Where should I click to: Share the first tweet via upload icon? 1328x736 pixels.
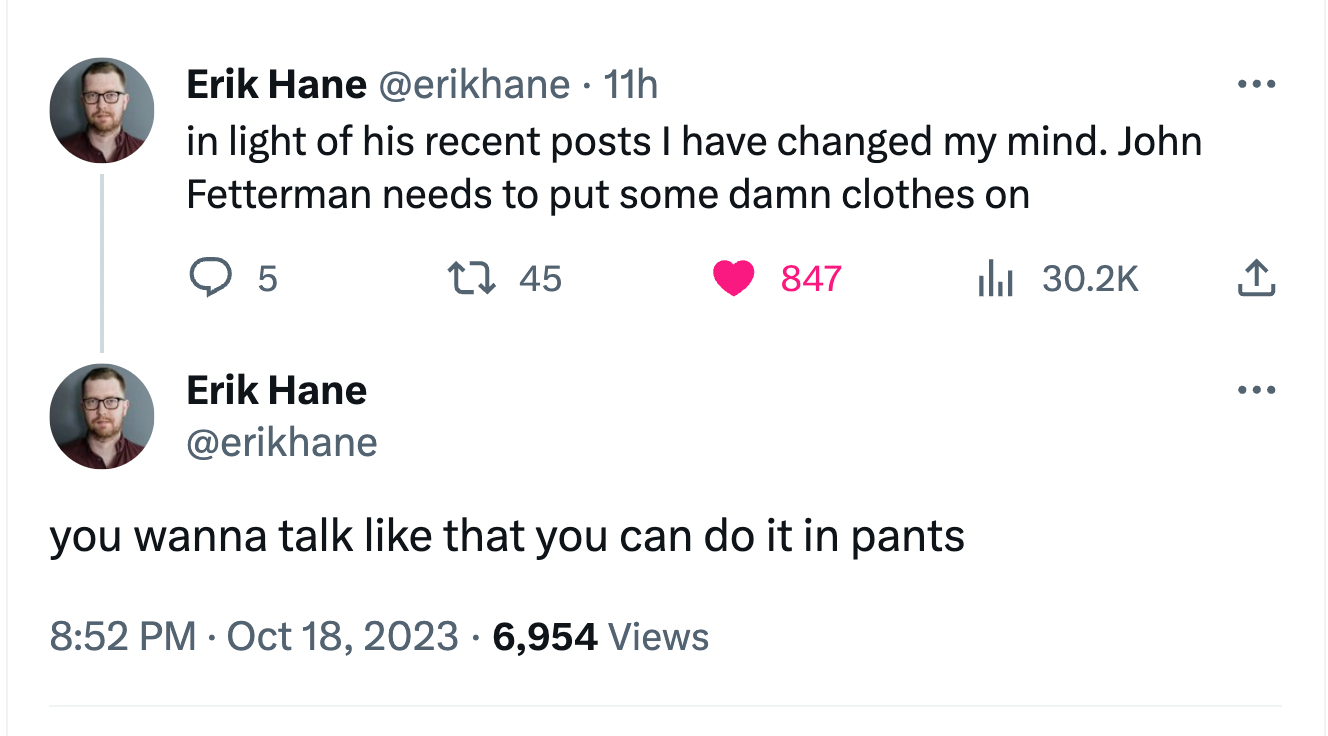[x=1257, y=278]
